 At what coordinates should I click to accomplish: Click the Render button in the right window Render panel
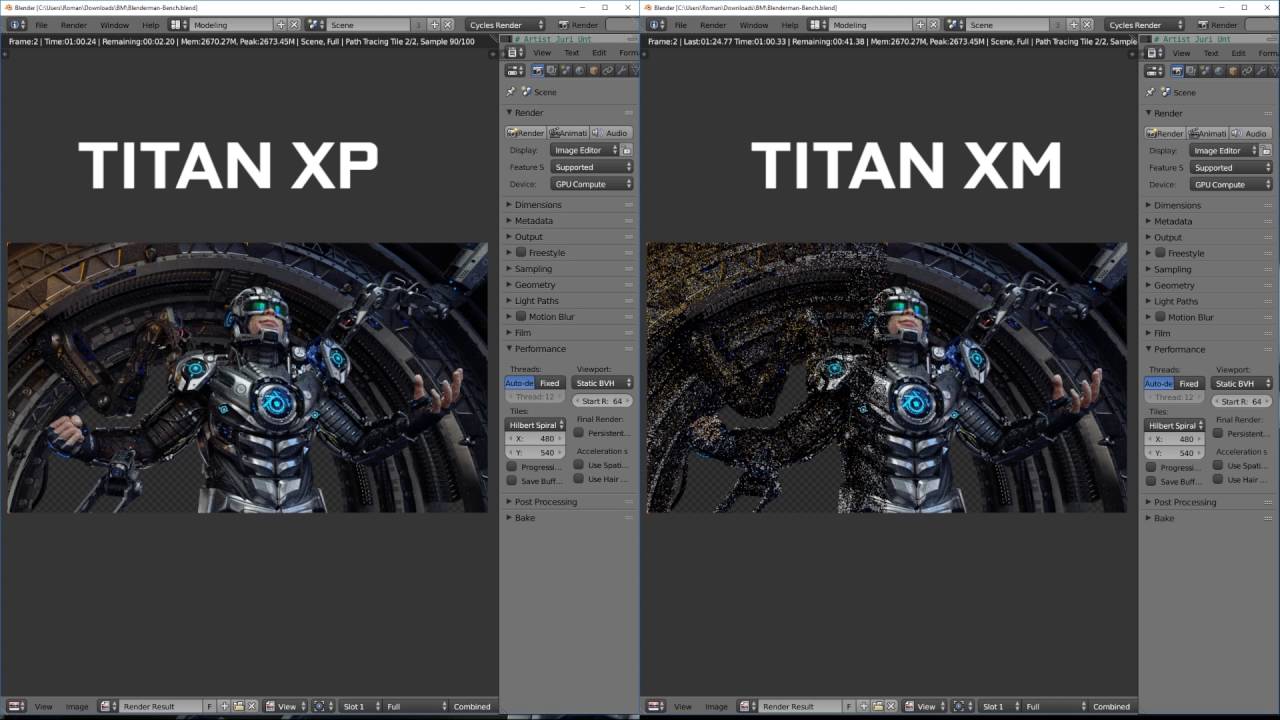tap(1165, 133)
